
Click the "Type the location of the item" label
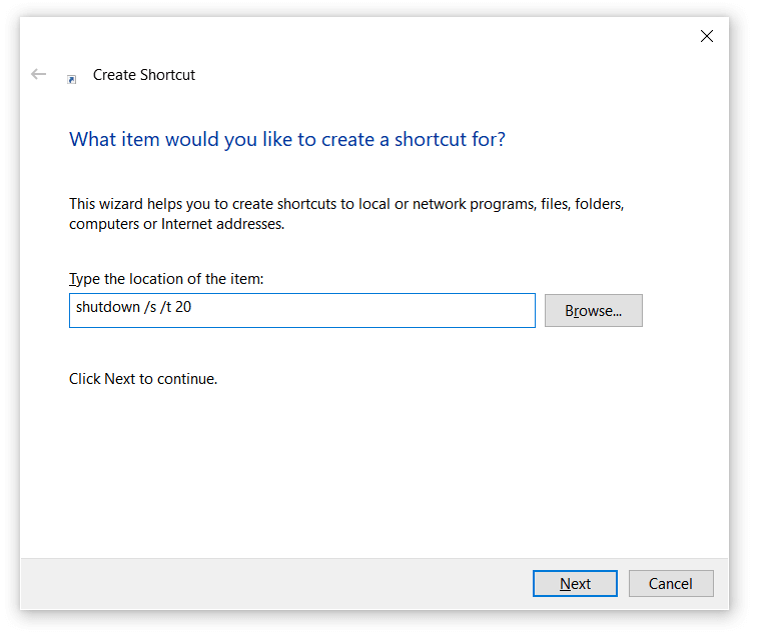[166, 279]
